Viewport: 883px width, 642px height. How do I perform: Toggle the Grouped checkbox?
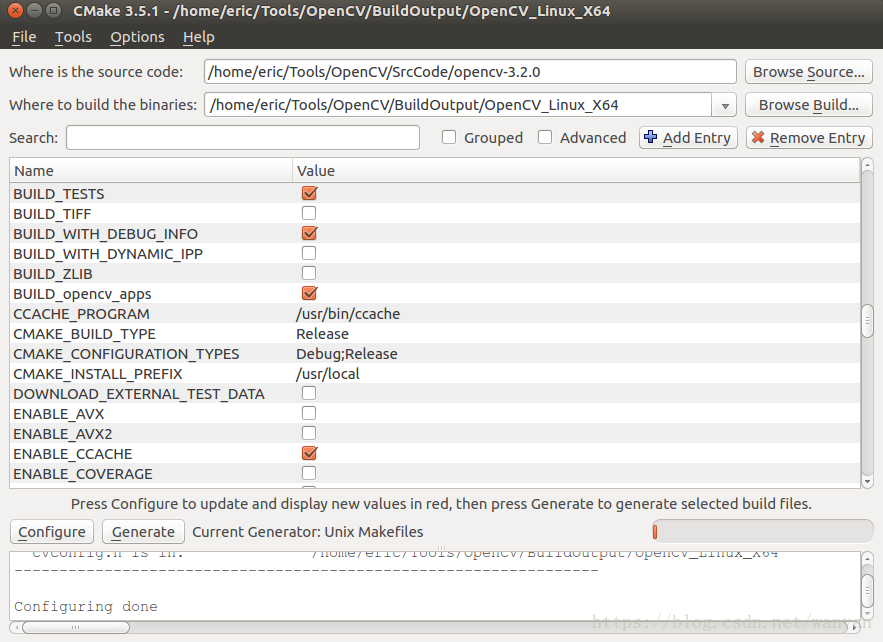[449, 137]
